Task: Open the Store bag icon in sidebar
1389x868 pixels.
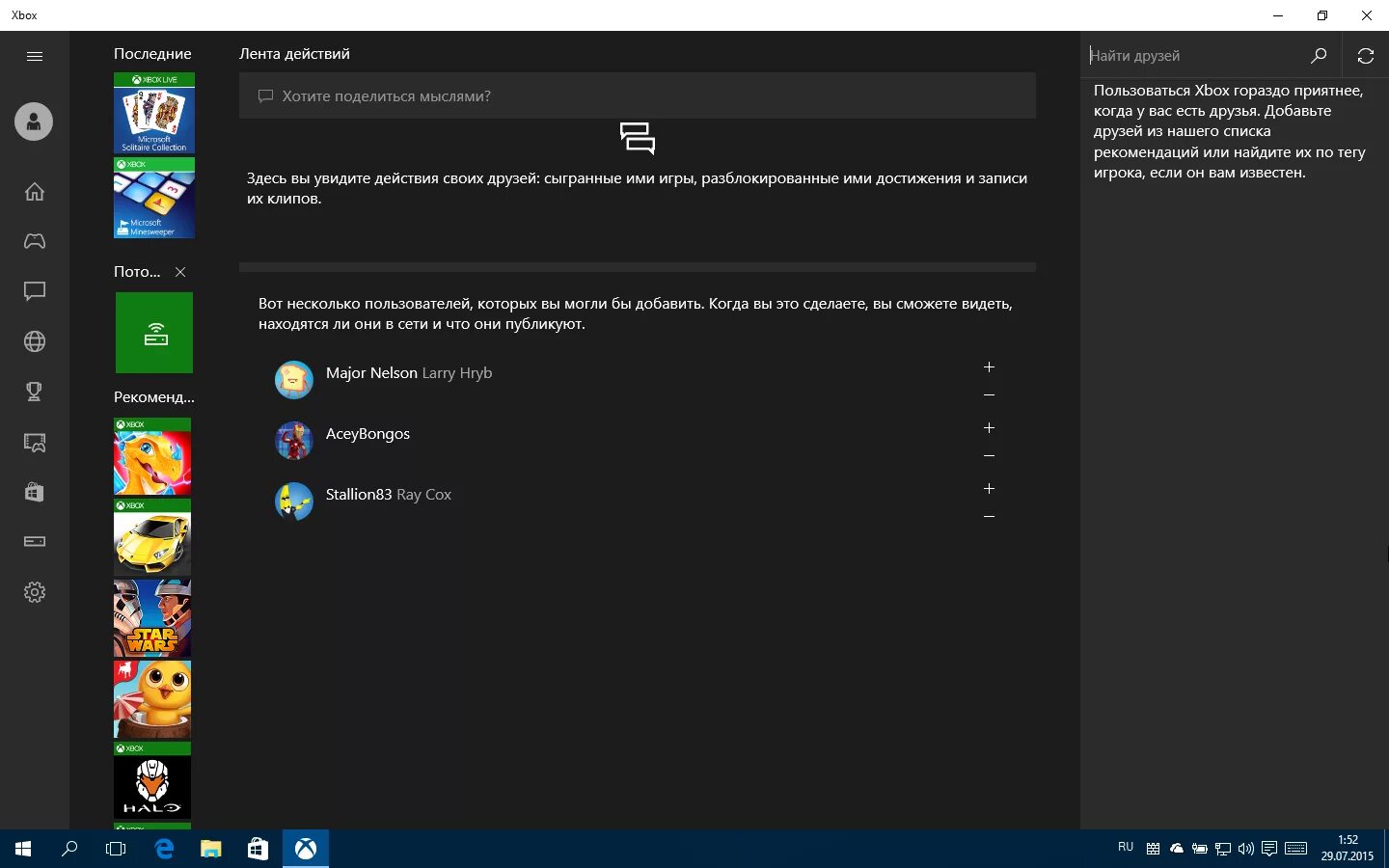Action: pyautogui.click(x=35, y=492)
